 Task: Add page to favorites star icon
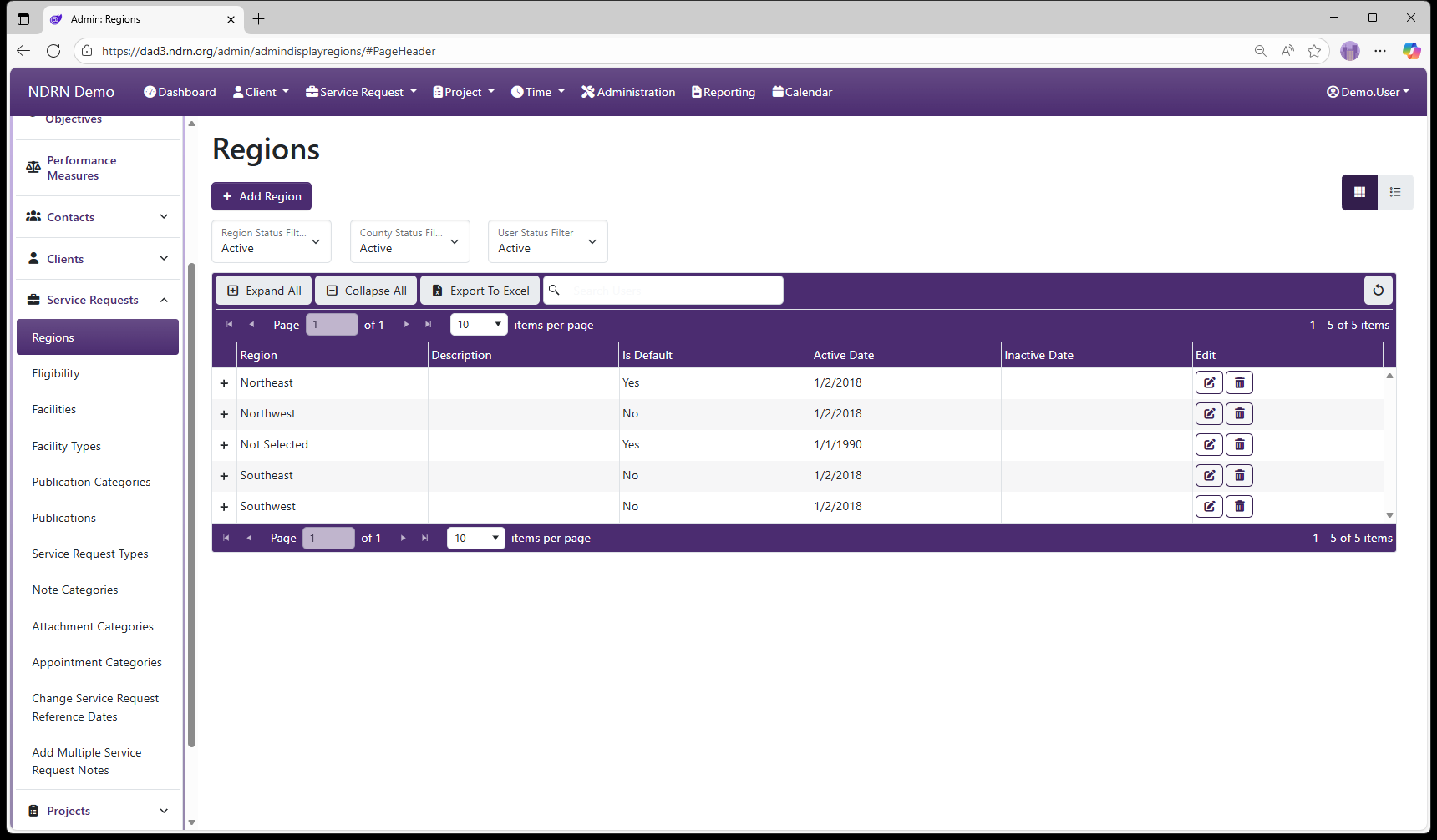pos(1314,51)
